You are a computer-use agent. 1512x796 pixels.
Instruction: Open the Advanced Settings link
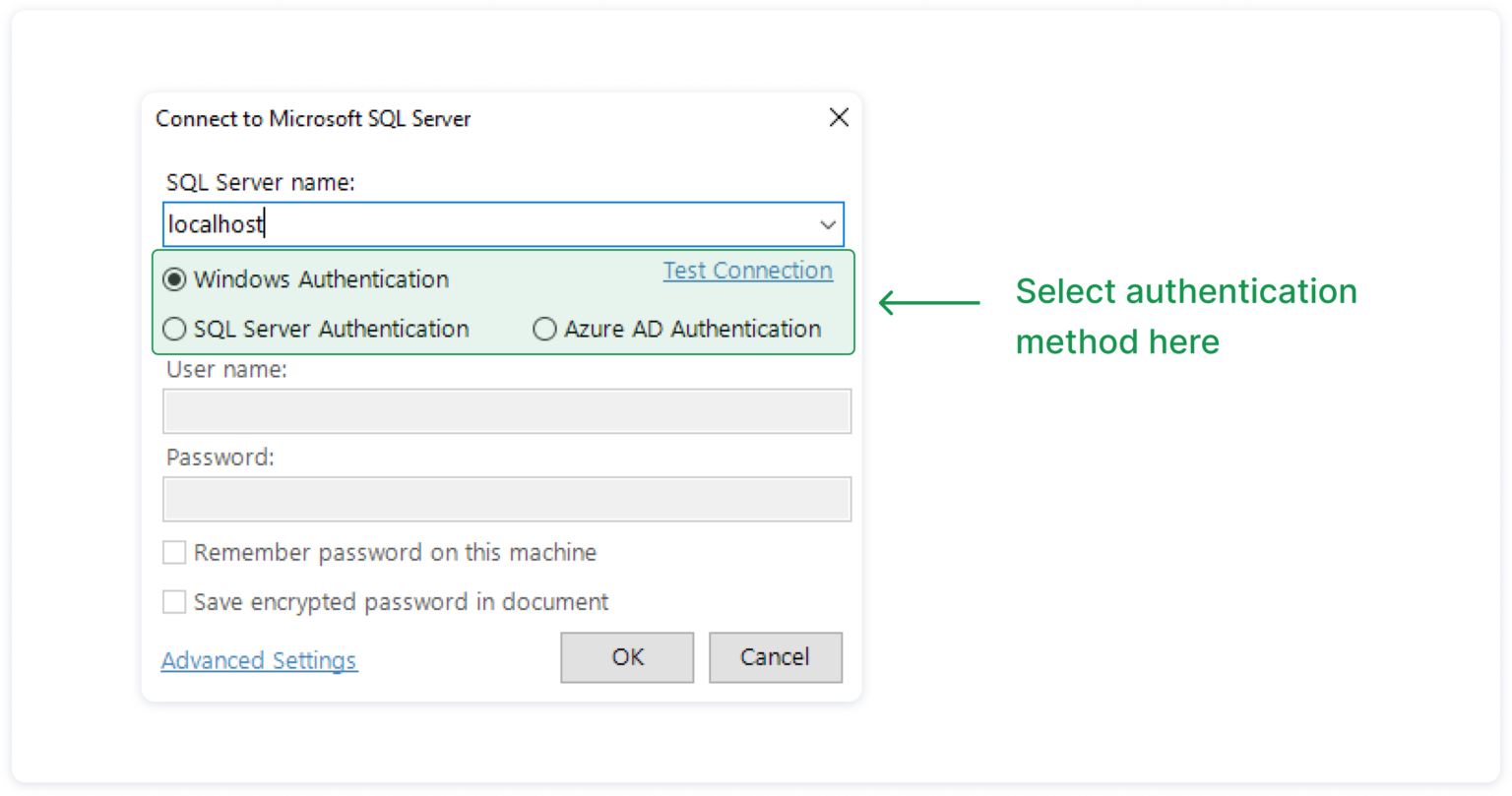259,660
